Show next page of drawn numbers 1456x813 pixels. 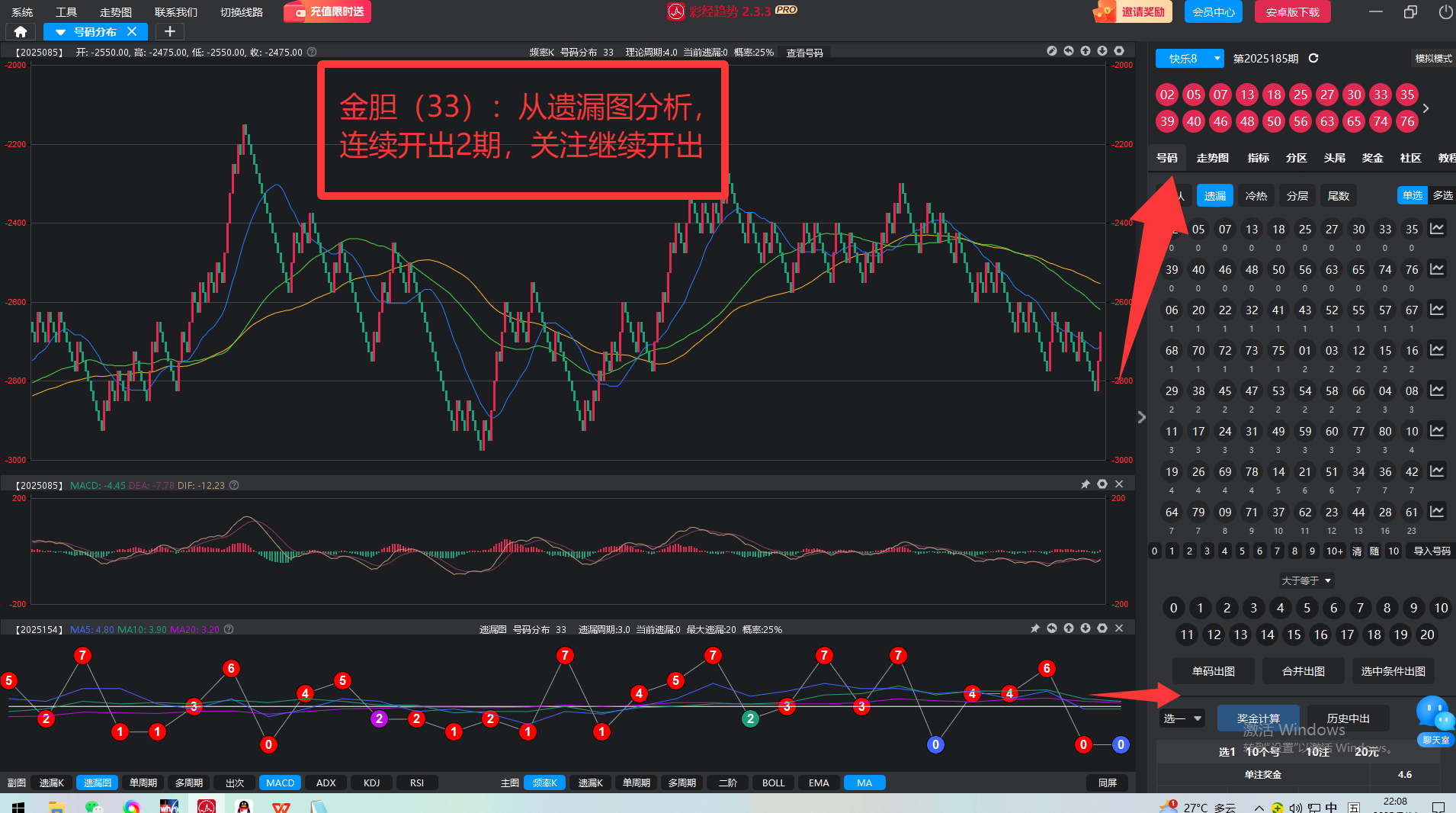pos(1426,108)
